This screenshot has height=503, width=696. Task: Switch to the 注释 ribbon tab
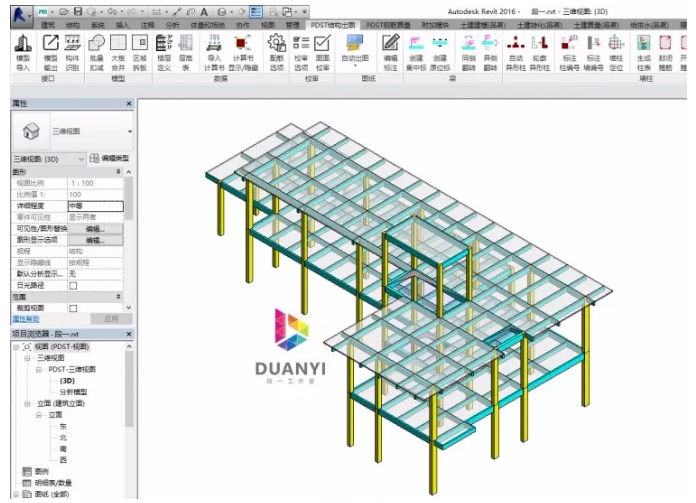pyautogui.click(x=147, y=25)
